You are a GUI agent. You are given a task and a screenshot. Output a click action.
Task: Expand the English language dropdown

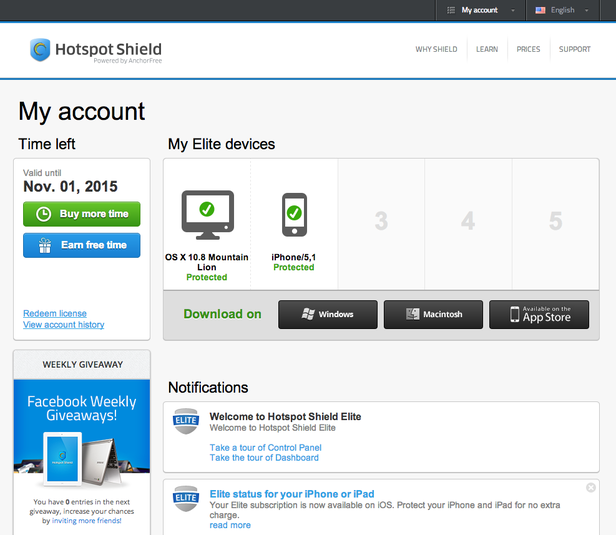587,11
